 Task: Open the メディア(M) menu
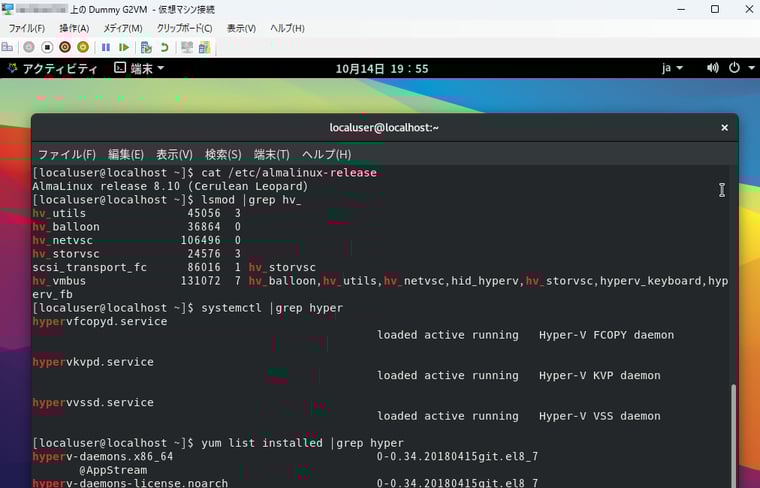coord(123,28)
